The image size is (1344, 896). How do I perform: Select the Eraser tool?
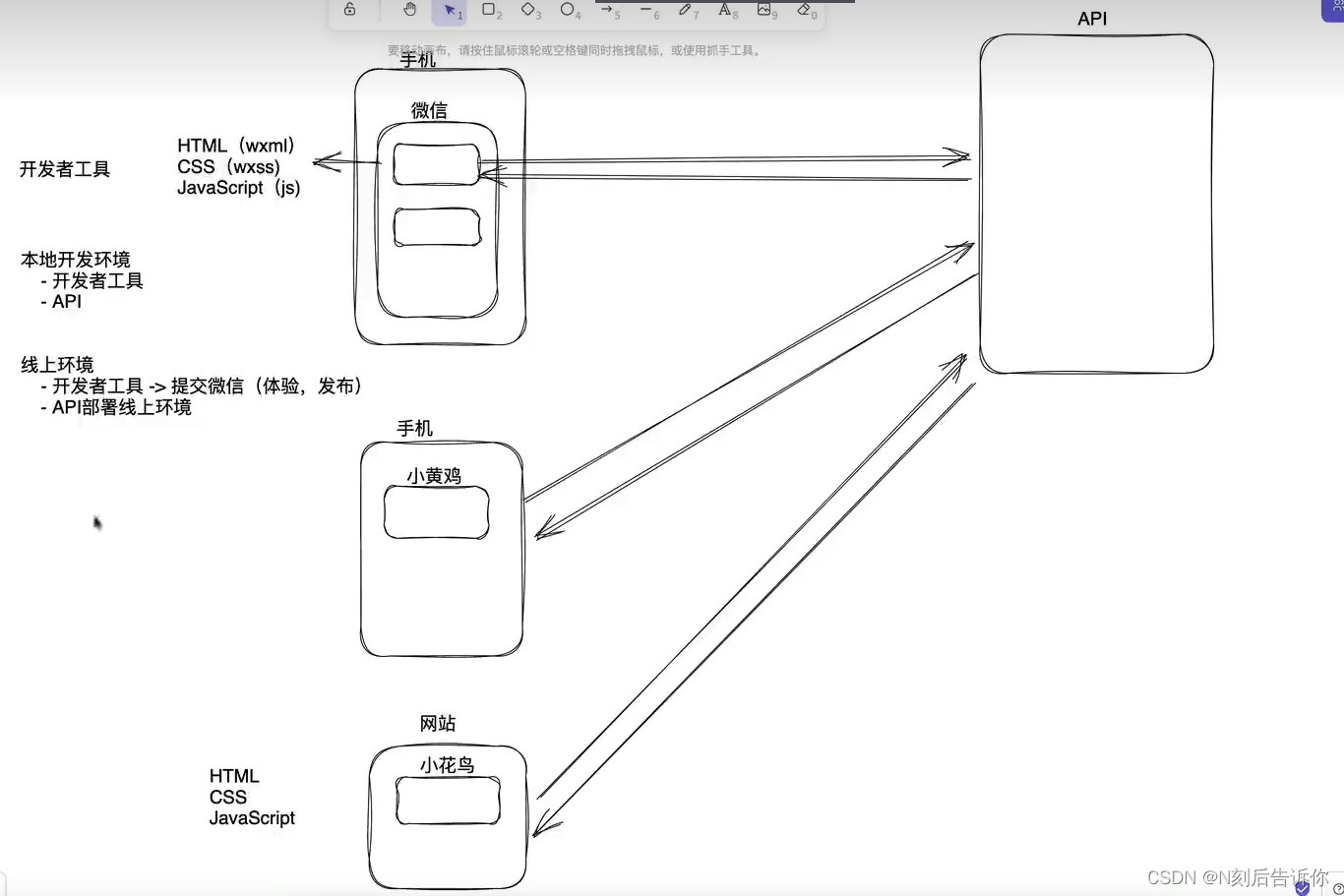coord(804,10)
